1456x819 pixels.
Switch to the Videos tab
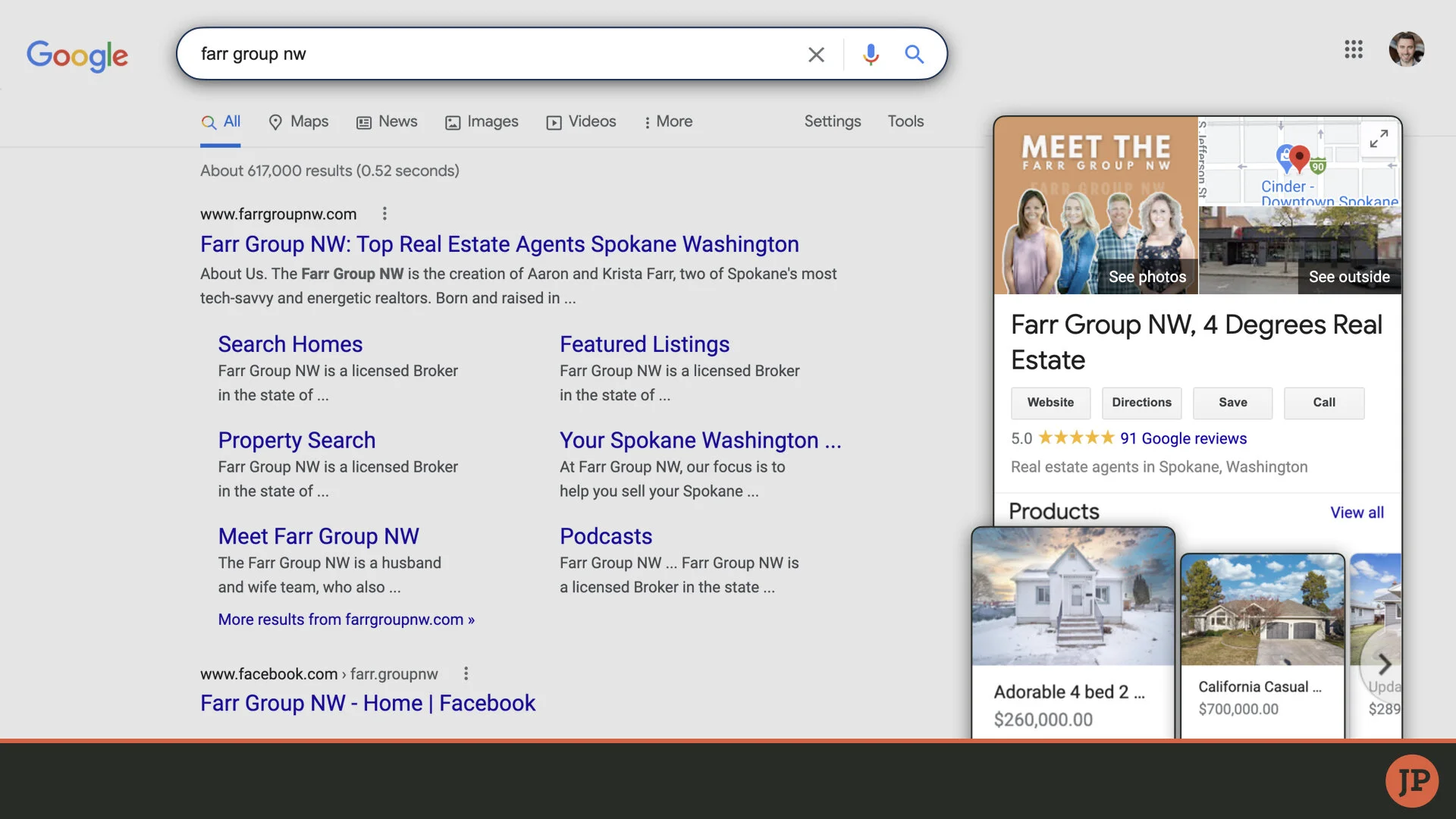click(581, 122)
